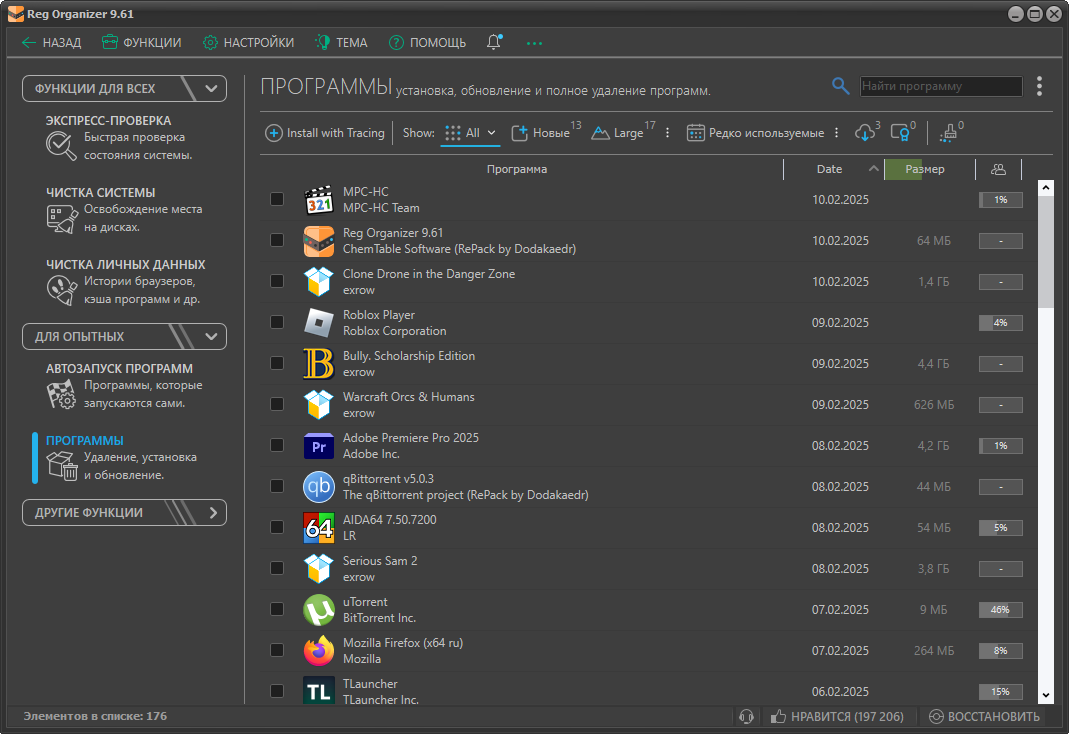Collapse the ФУНКЦИИ ДЛЯ ВСЕХ section
This screenshot has width=1069, height=734.
coord(211,89)
